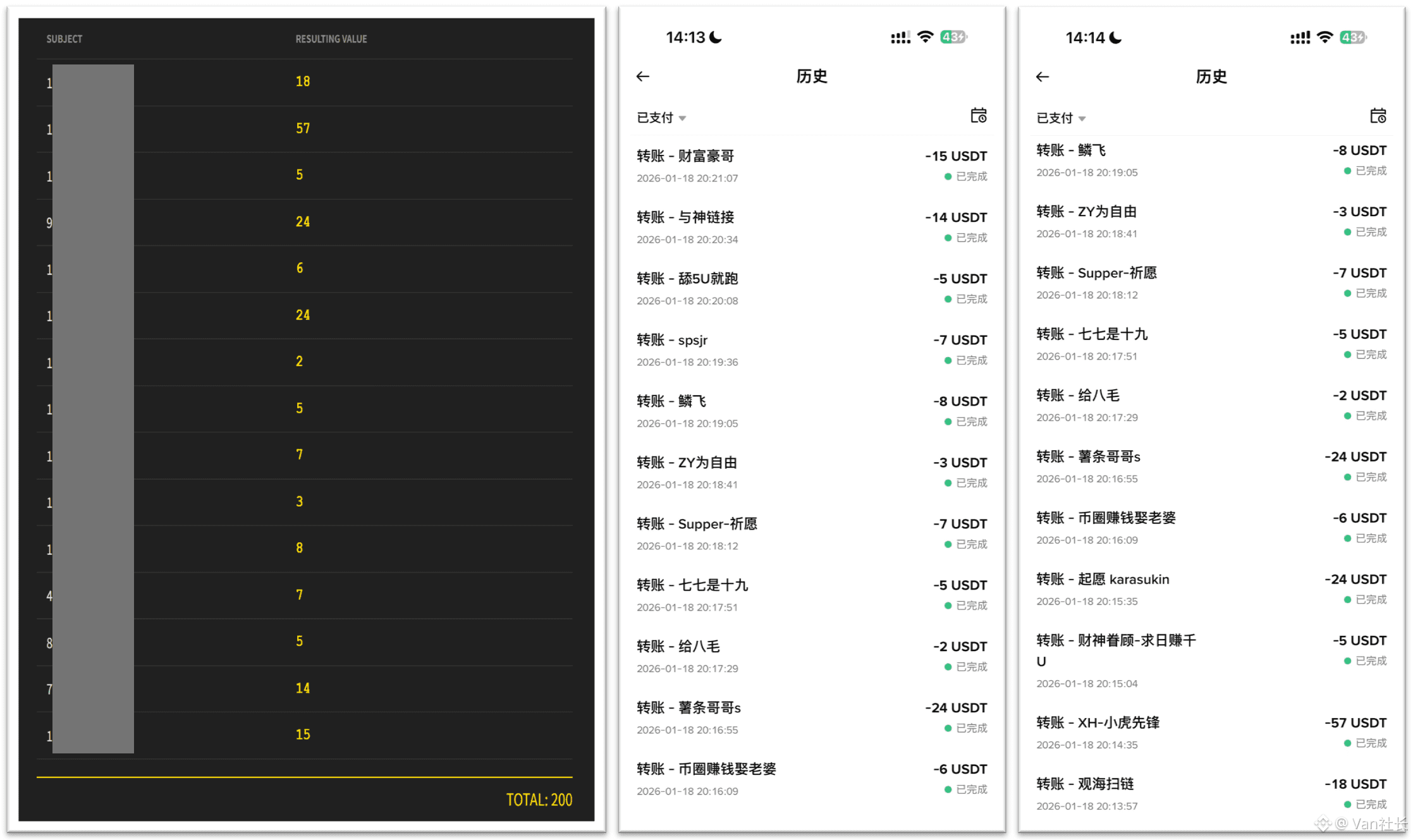Screen dimensions: 1413x840
Task: Tap back arrow in 14:13 history screen
Action: 643,76
